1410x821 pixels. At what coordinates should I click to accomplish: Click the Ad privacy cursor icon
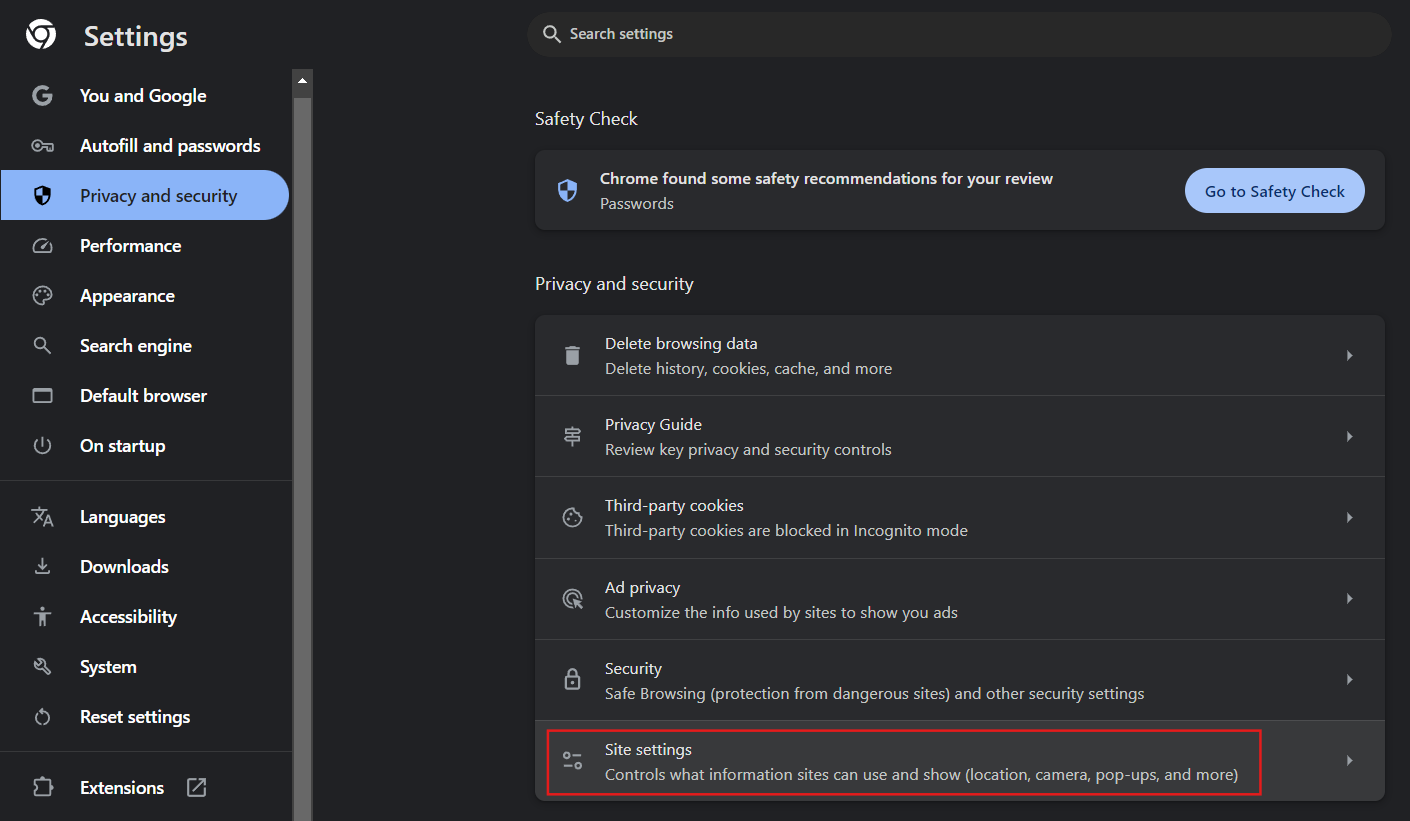[572, 599]
